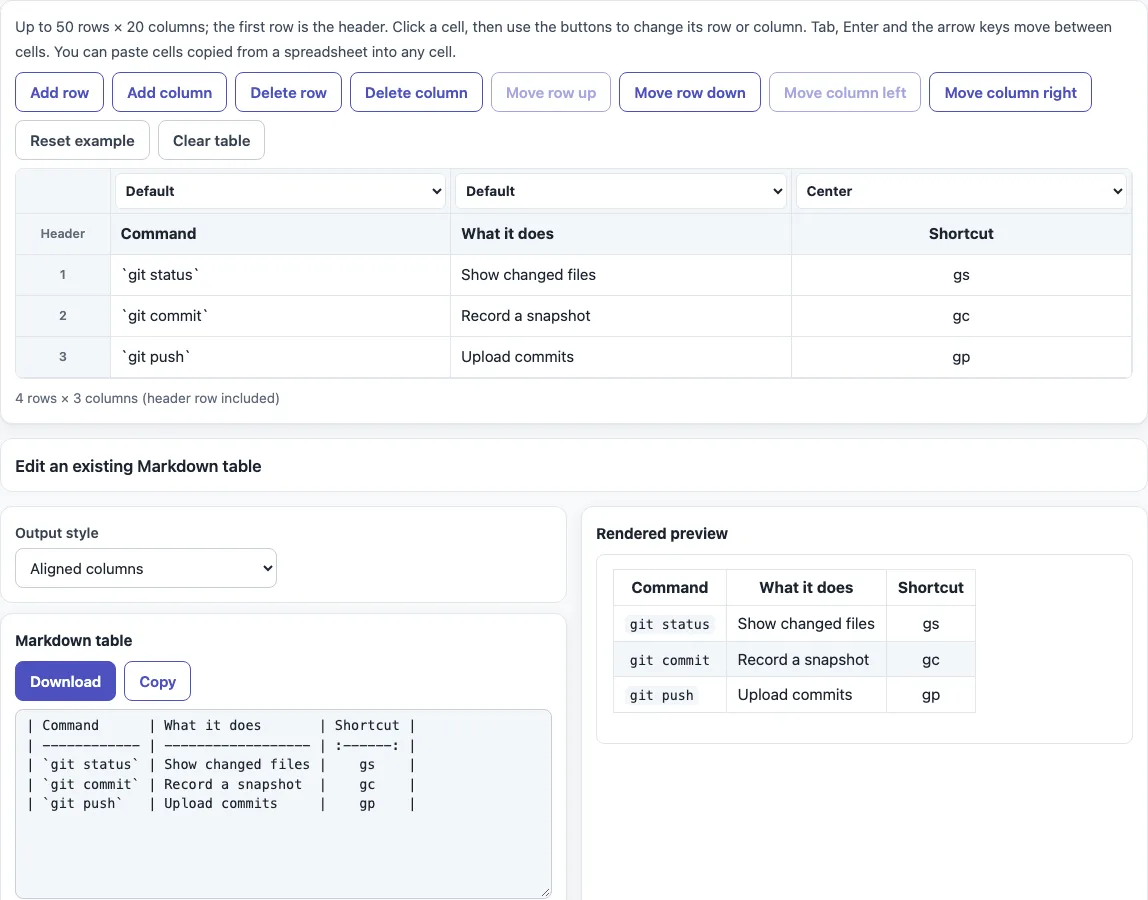Select the gp shortcut editor cell
This screenshot has height=900, width=1148.
click(961, 357)
